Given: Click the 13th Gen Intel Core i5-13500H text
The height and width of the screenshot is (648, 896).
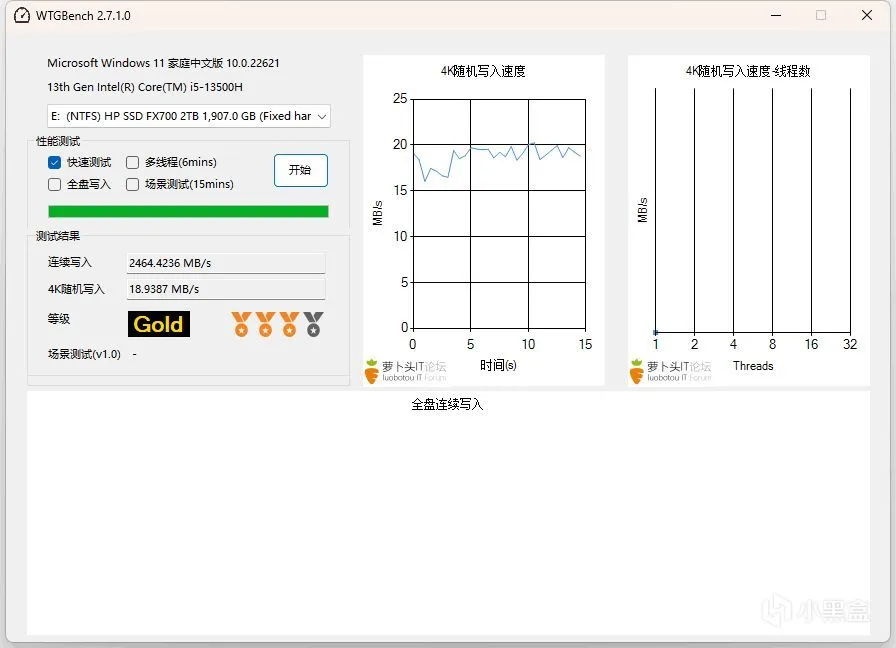Looking at the screenshot, I should [x=145, y=87].
